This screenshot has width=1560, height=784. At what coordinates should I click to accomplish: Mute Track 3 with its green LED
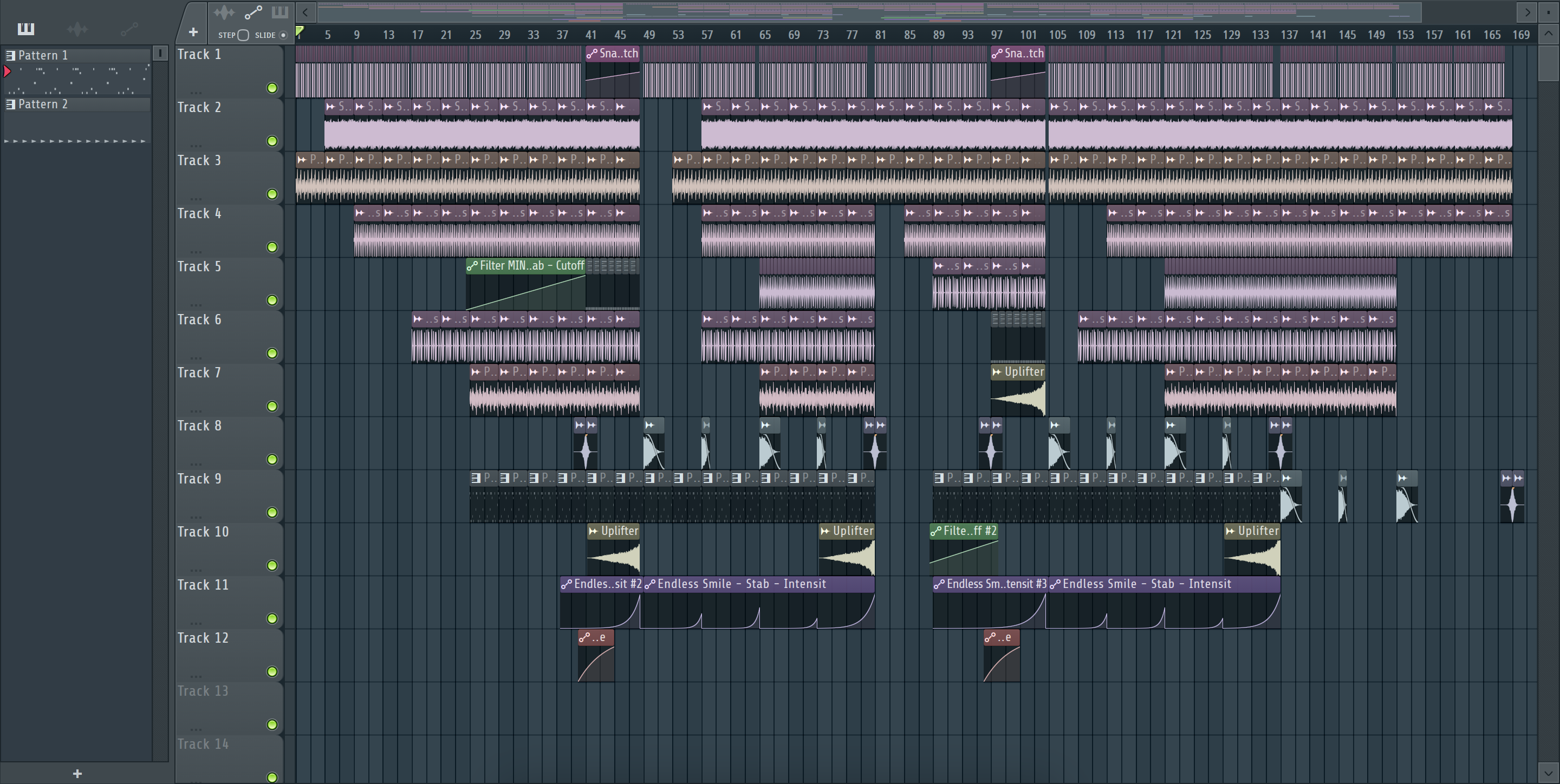272,194
